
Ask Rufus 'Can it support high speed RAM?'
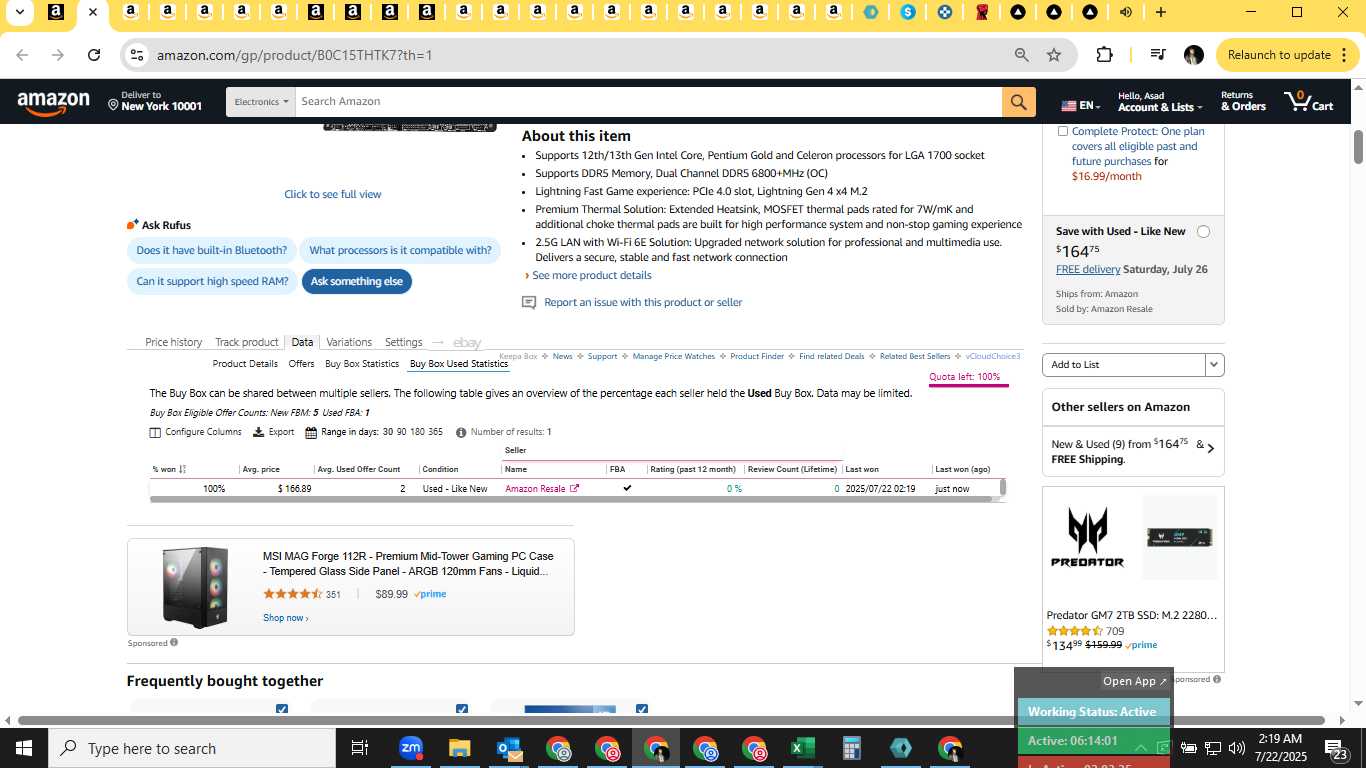213,282
